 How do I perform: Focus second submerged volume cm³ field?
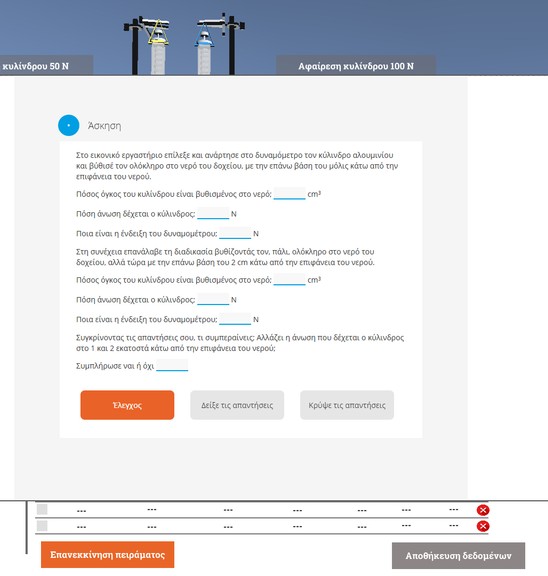(x=289, y=280)
